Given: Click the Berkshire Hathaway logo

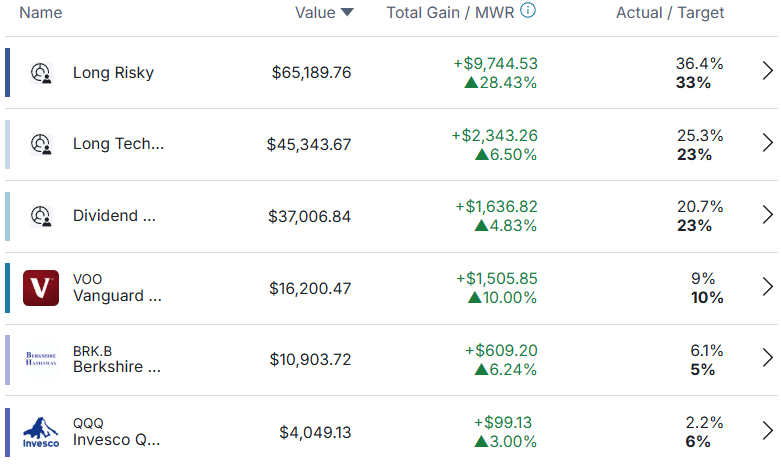Looking at the screenshot, I should click(x=41, y=359).
